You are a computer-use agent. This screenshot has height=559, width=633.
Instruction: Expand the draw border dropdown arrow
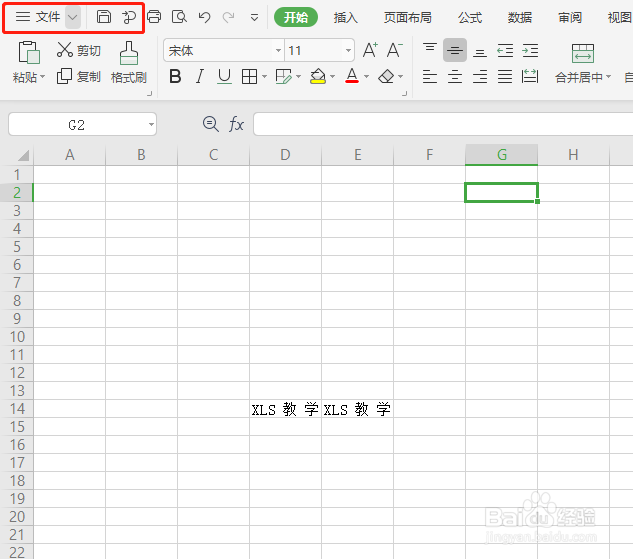(x=298, y=76)
